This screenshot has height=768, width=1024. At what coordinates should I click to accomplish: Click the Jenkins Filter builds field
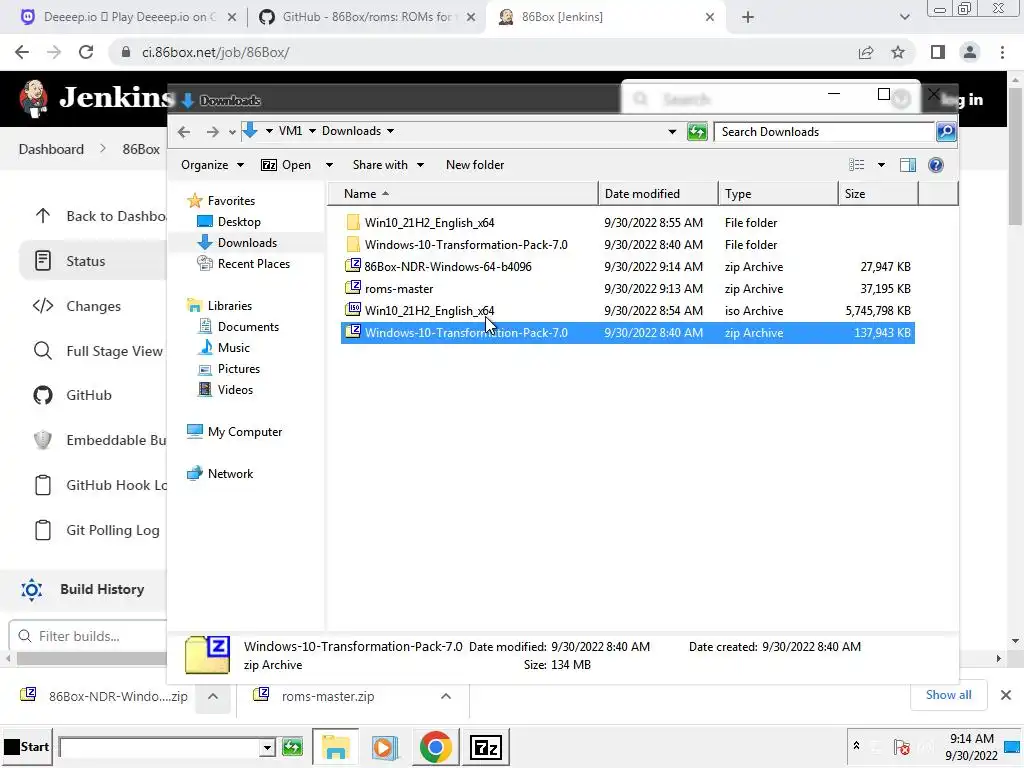click(88, 635)
